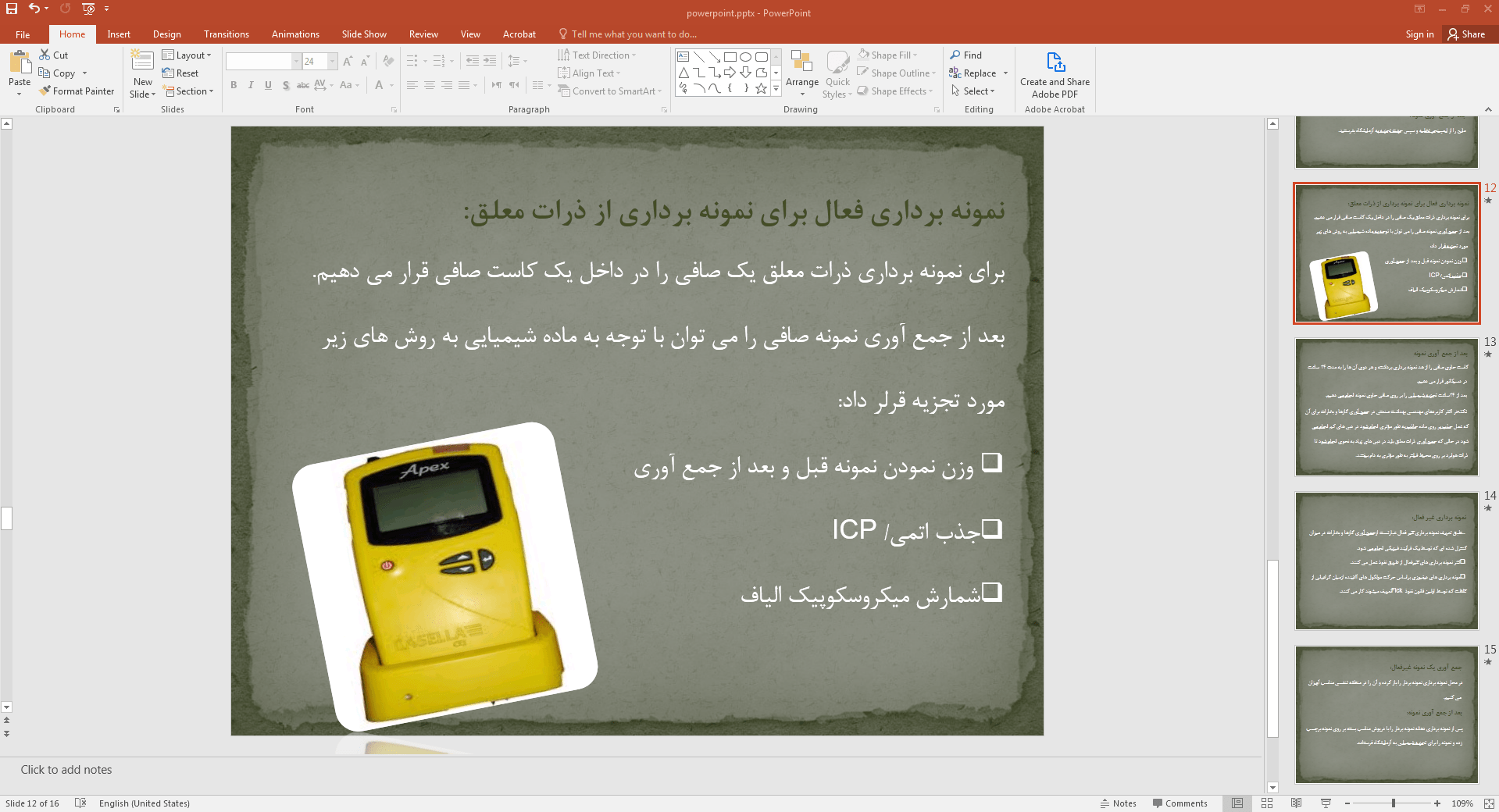
Task: Toggle strikethrough formatting
Action: (x=303, y=85)
